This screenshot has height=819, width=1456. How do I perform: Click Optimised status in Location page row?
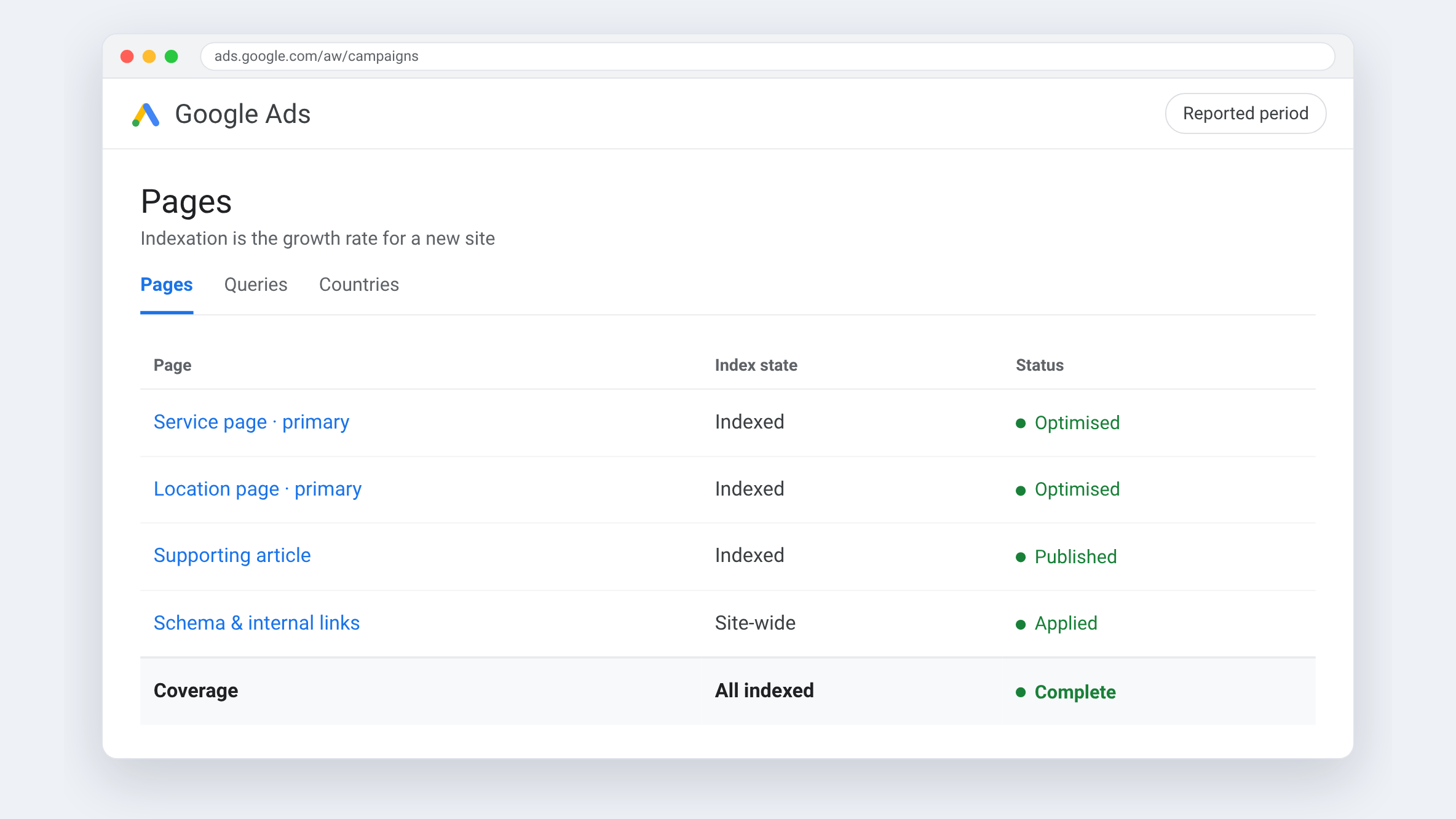pos(1068,489)
